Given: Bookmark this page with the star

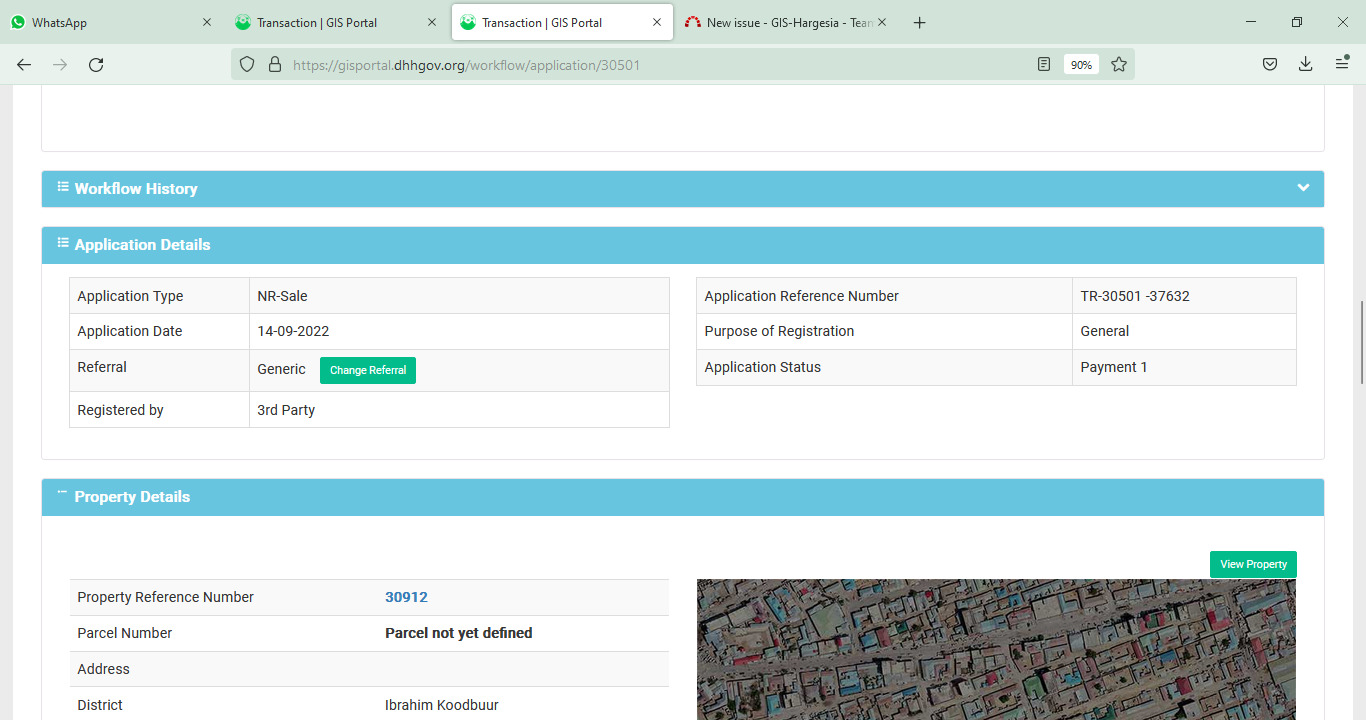Looking at the screenshot, I should 1119,64.
